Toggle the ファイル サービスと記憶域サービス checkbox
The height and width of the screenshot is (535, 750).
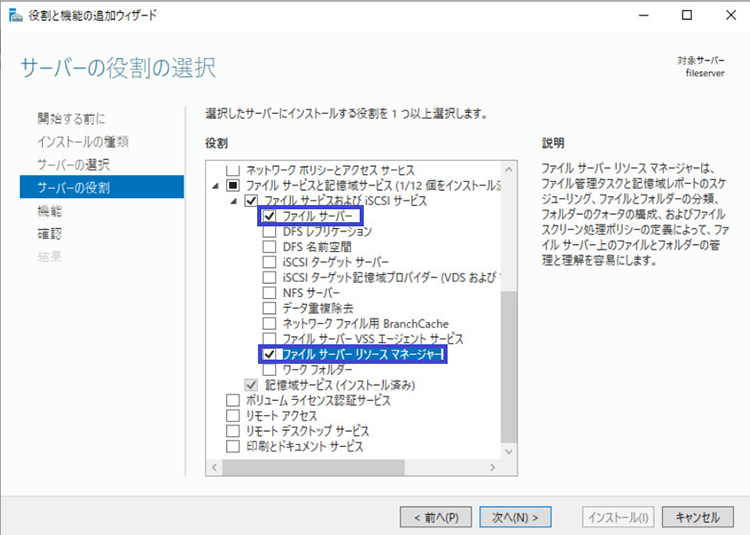233,186
